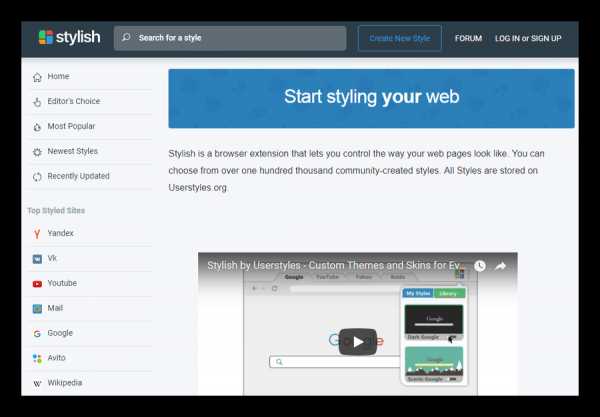The height and width of the screenshot is (417, 600).
Task: Open the Avito styles link
Action: point(57,358)
